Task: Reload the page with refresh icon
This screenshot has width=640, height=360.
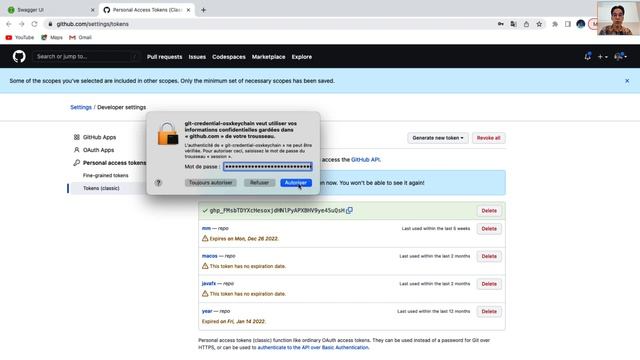Action: [x=34, y=24]
